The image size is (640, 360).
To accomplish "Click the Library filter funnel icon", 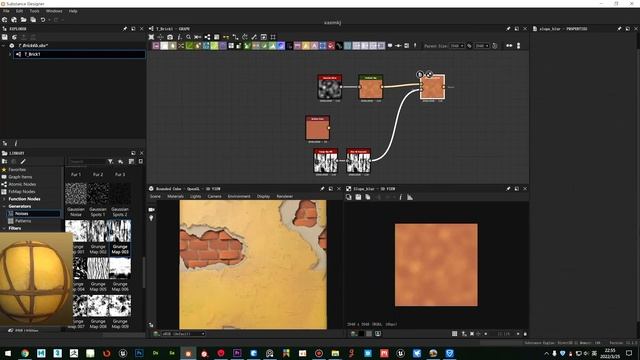I will pos(110,162).
